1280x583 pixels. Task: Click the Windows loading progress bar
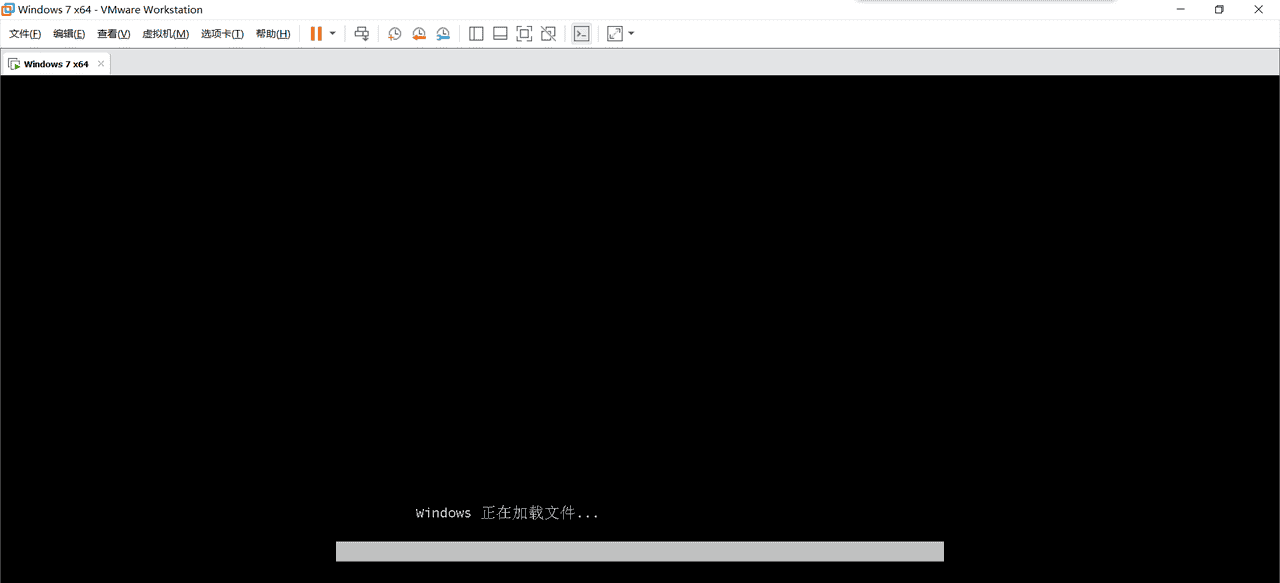coord(640,551)
